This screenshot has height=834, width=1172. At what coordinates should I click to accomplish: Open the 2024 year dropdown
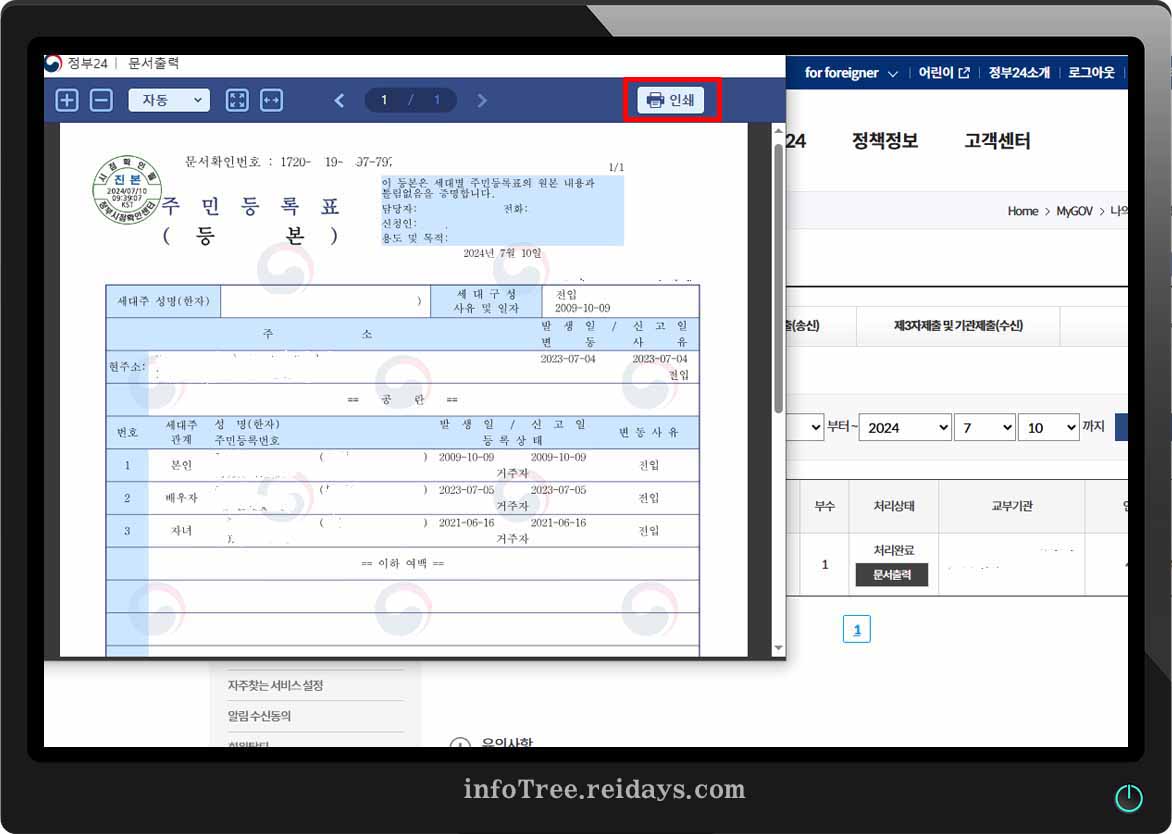tap(904, 427)
